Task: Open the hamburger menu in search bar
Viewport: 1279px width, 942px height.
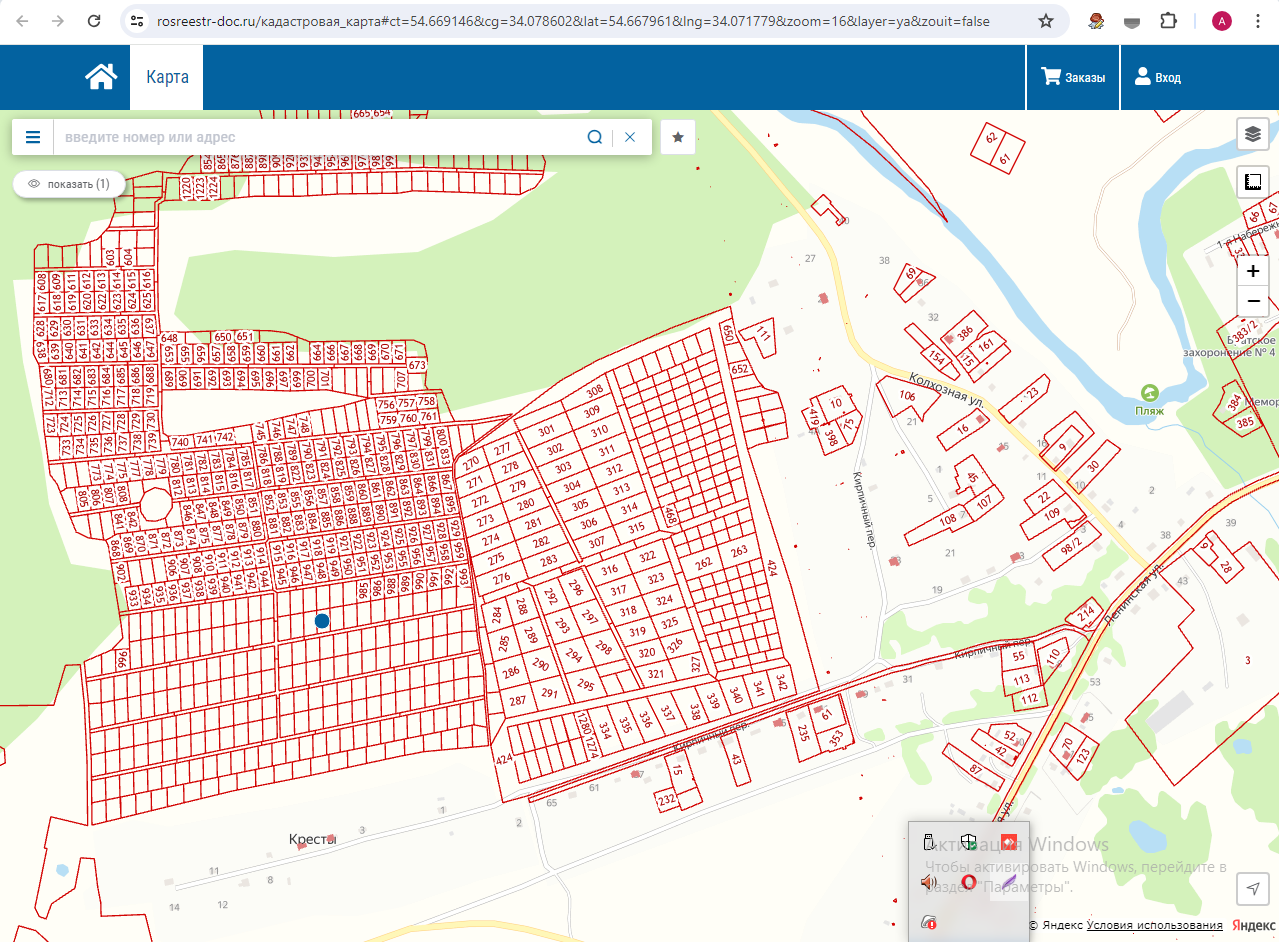Action: click(x=33, y=137)
